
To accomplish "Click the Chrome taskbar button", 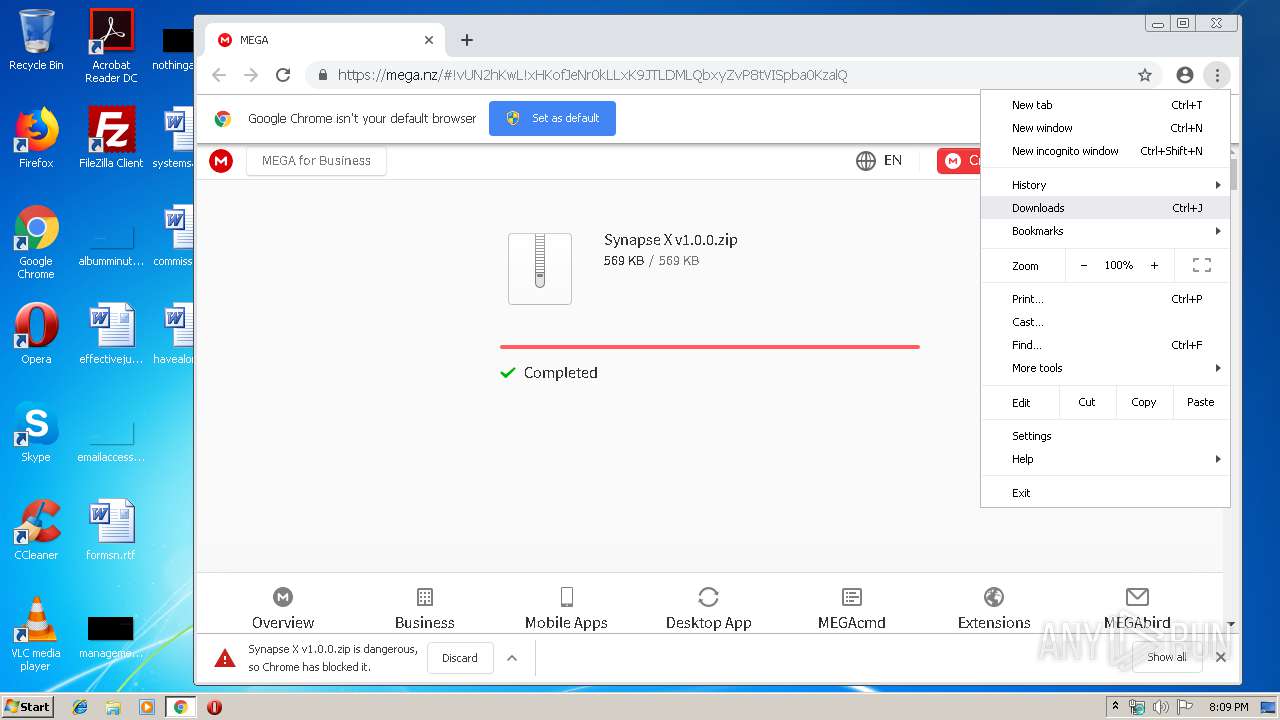I will click(x=180, y=707).
